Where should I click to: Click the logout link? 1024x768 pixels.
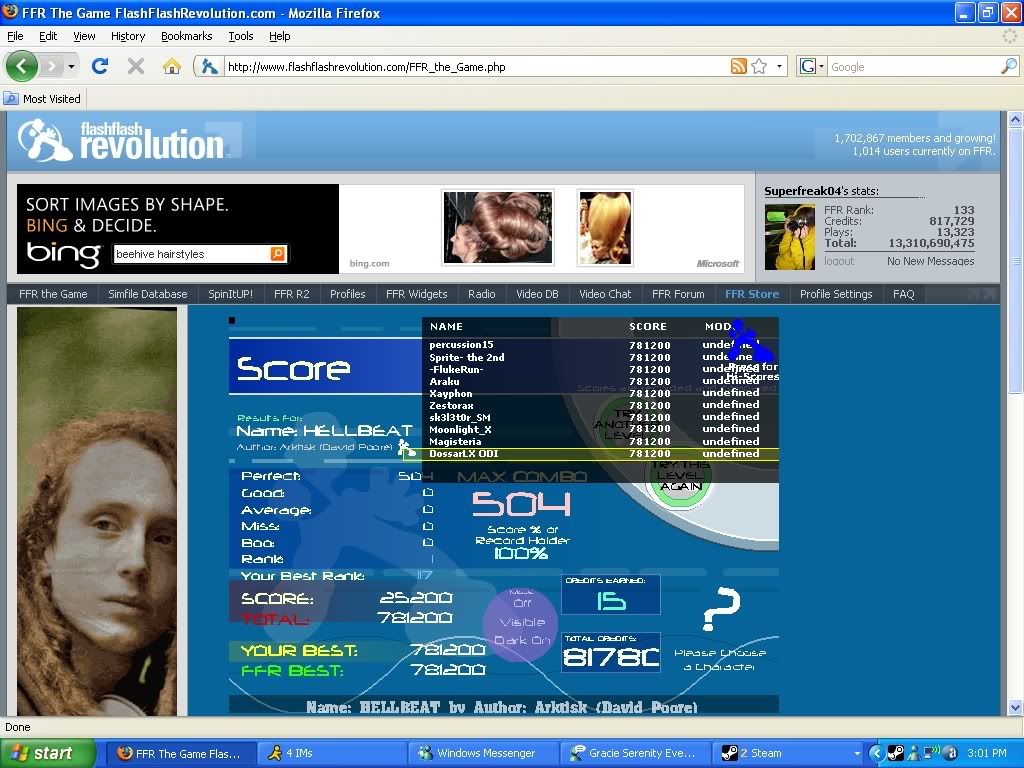839,261
